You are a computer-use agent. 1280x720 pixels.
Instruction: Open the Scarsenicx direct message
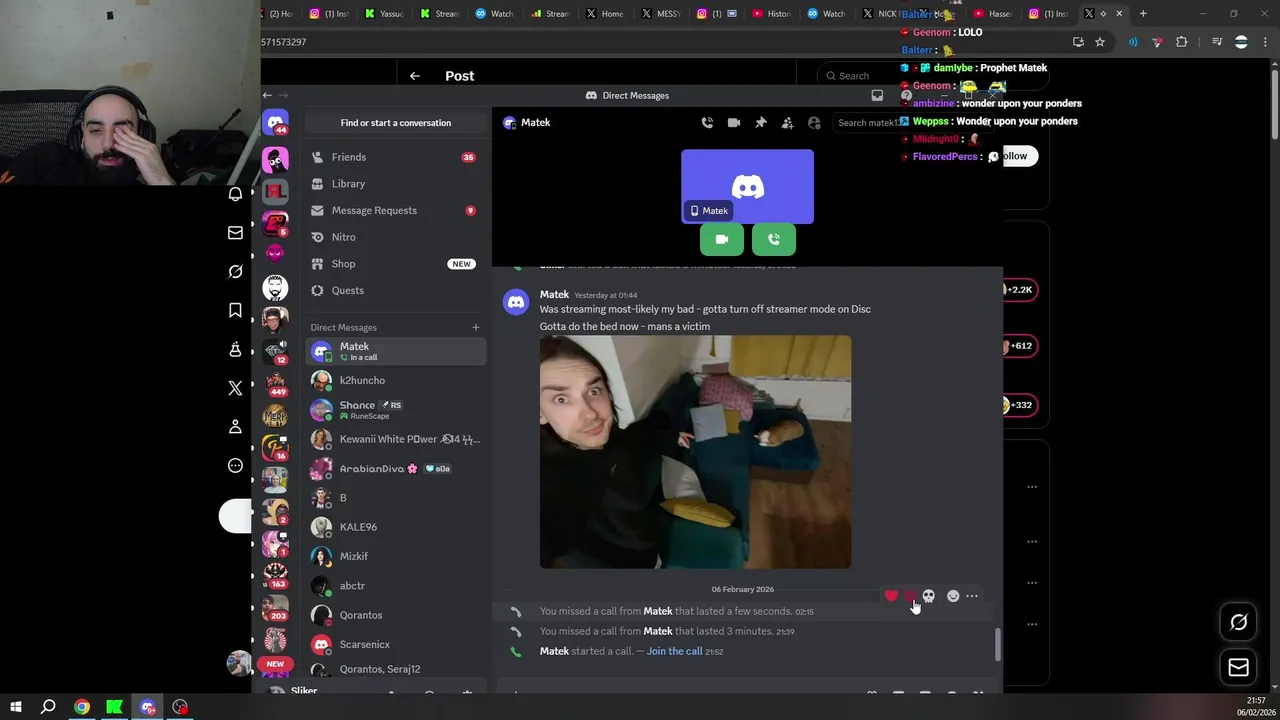coord(395,644)
